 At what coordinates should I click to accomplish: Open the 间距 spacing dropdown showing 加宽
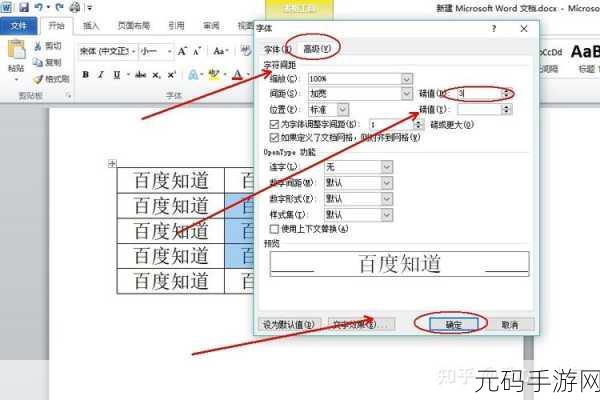click(x=360, y=94)
